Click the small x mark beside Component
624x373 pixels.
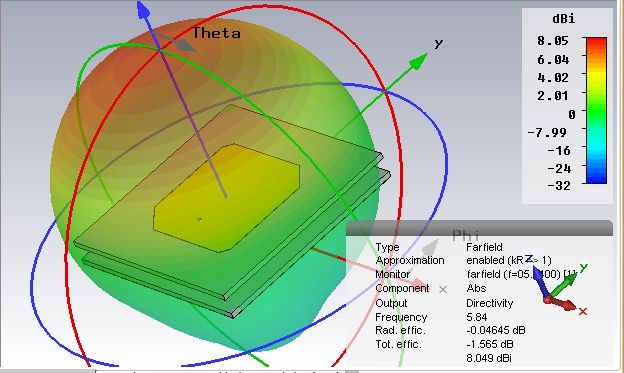[443, 289]
